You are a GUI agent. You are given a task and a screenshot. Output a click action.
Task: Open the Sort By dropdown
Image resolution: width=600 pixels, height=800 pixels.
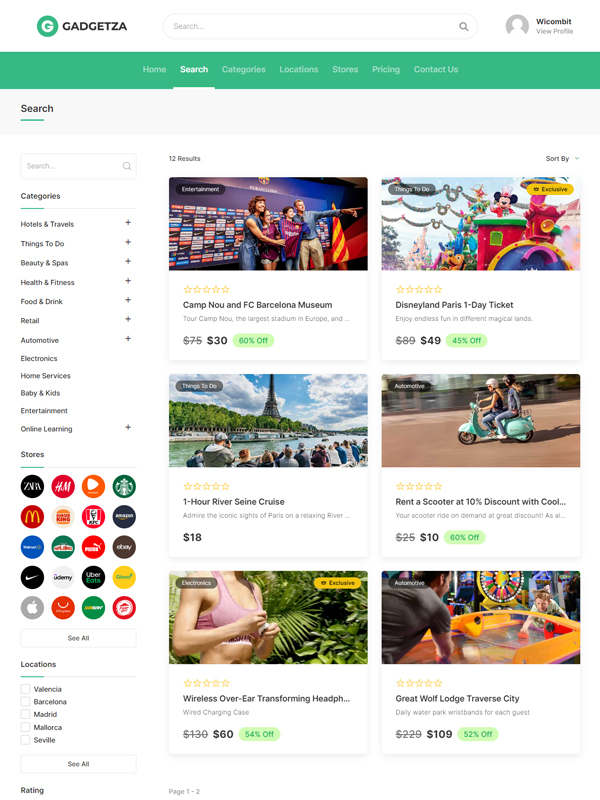click(x=562, y=159)
